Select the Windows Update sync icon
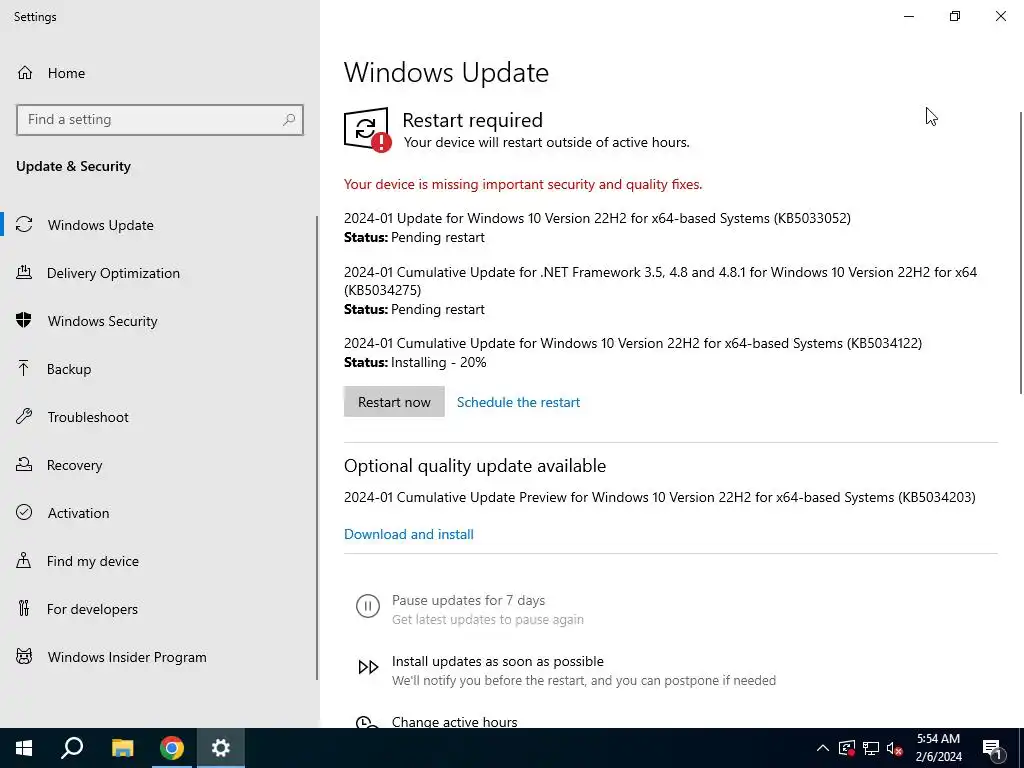 24,225
